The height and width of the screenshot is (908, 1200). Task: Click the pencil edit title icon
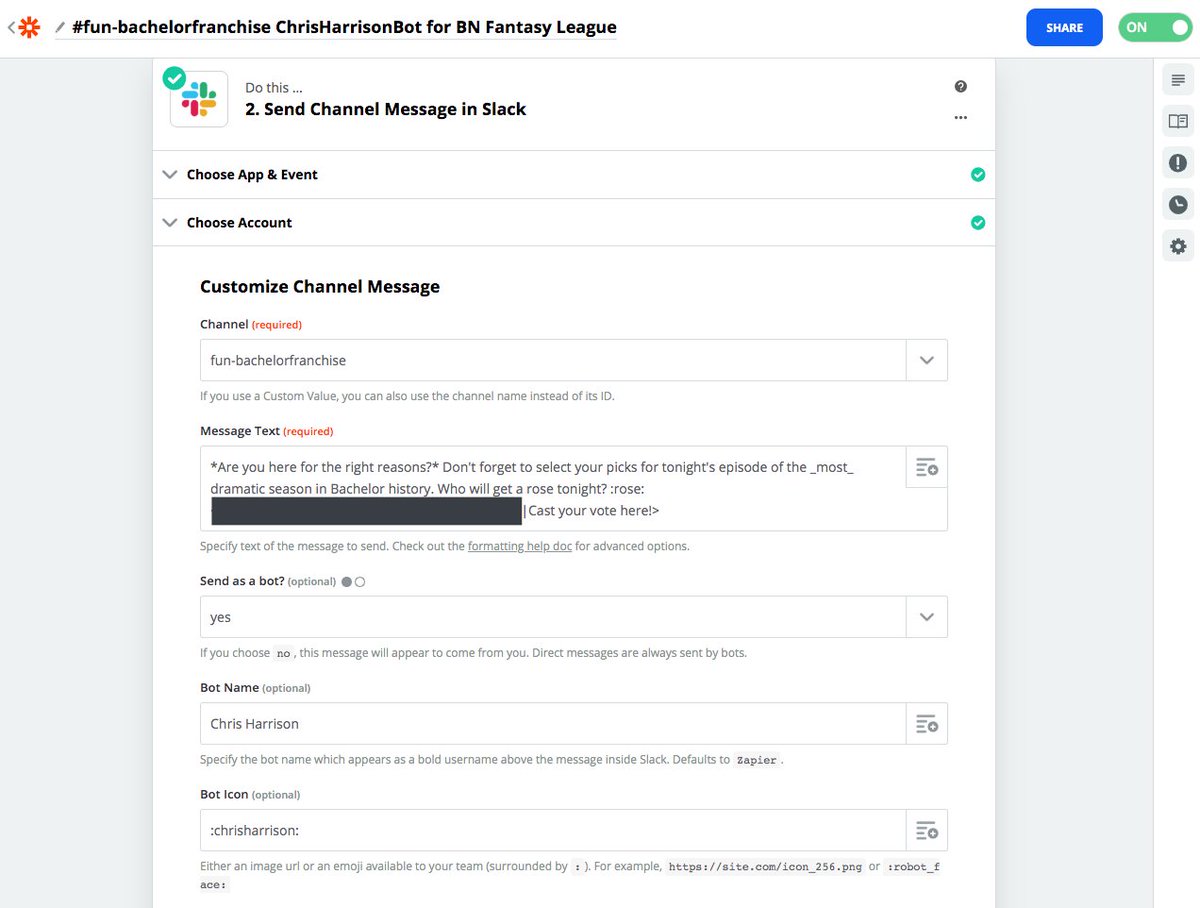pyautogui.click(x=60, y=28)
